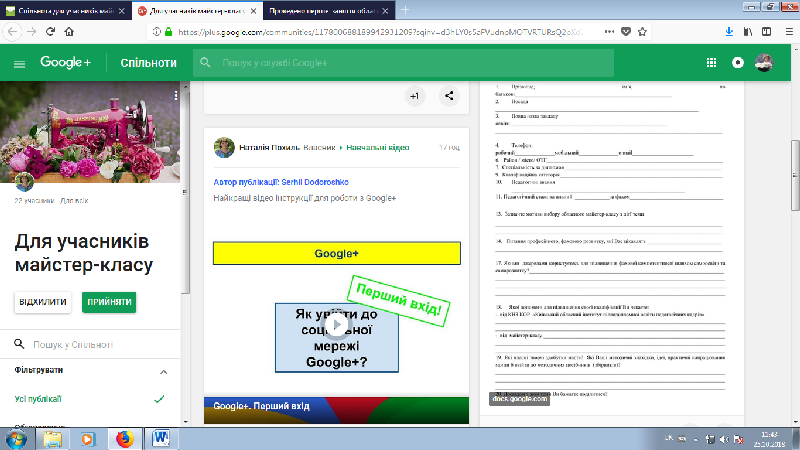Click the Google+. Перший вхід video title
800x450 pixels.
[261, 406]
